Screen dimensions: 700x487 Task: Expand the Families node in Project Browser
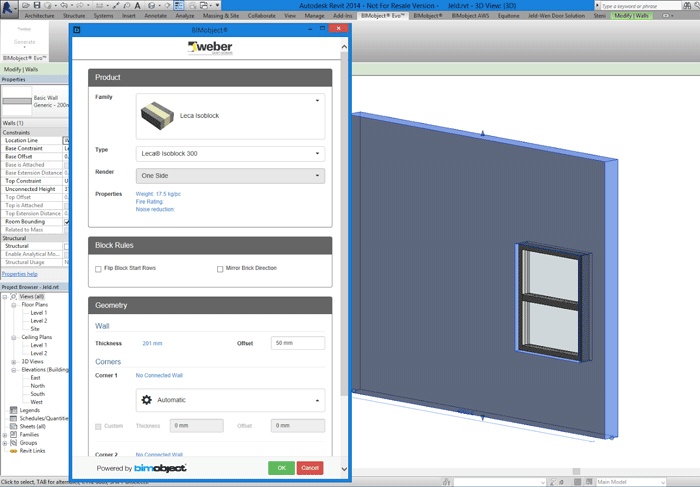(x=5, y=435)
